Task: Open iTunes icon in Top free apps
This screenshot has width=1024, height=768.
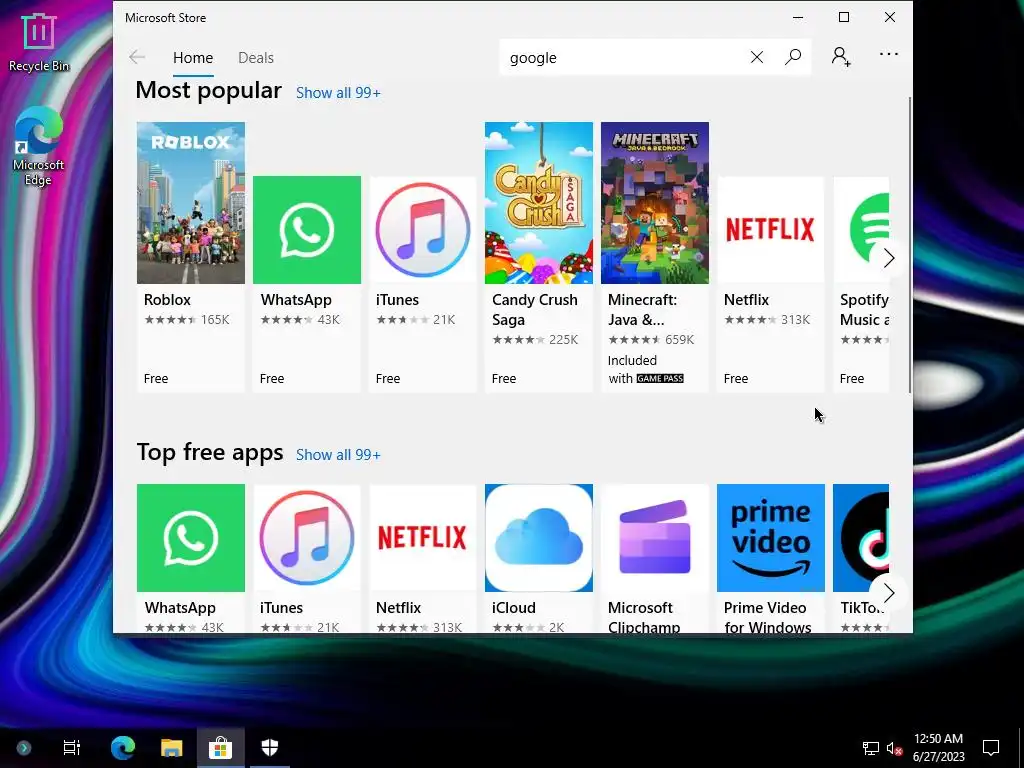Action: click(307, 538)
